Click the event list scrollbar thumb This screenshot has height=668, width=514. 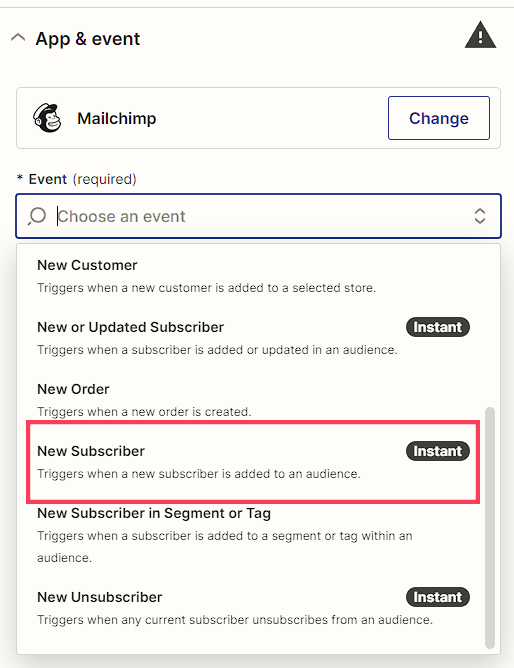click(x=490, y=528)
